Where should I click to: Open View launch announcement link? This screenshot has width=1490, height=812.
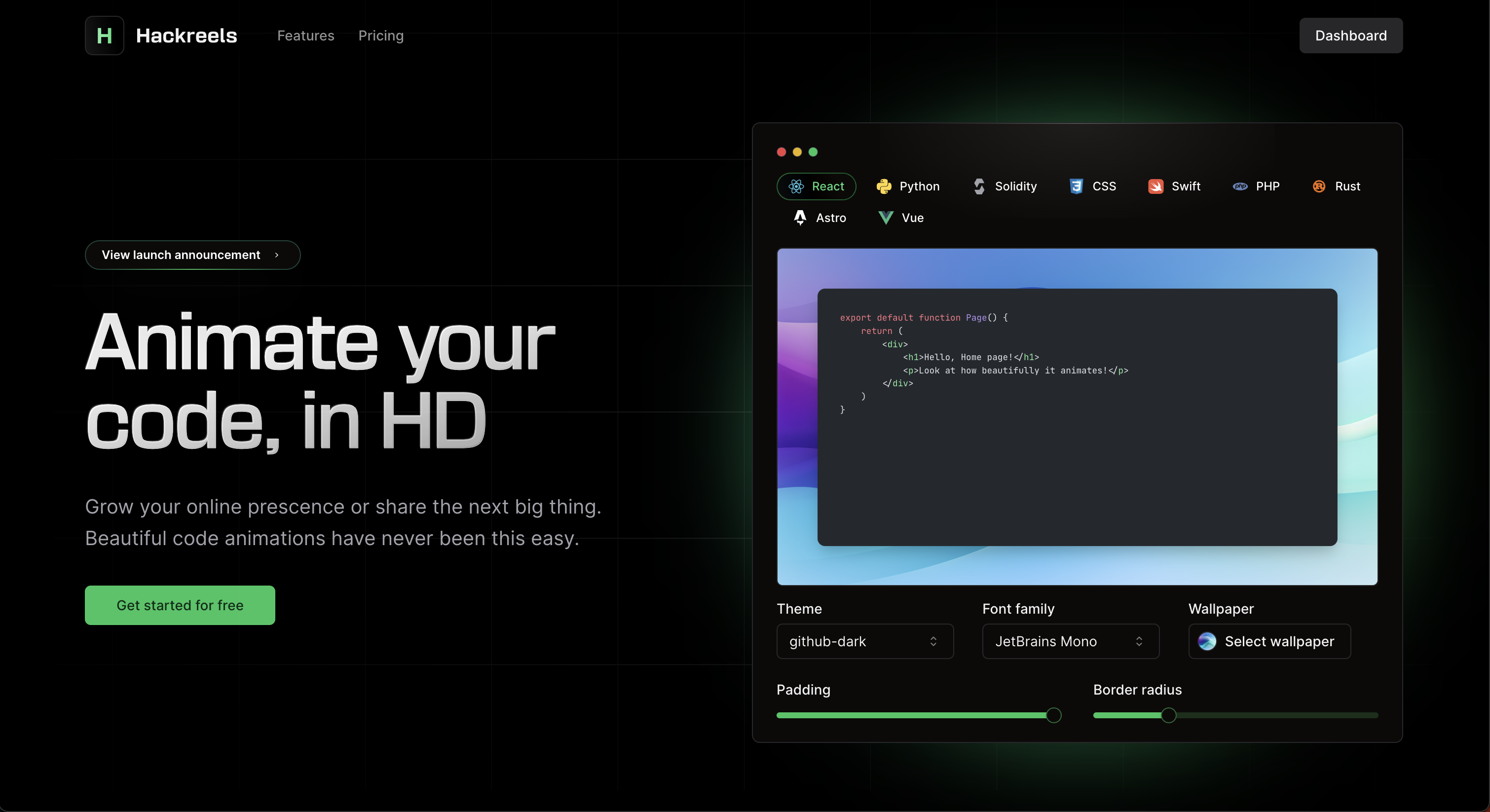click(x=192, y=255)
